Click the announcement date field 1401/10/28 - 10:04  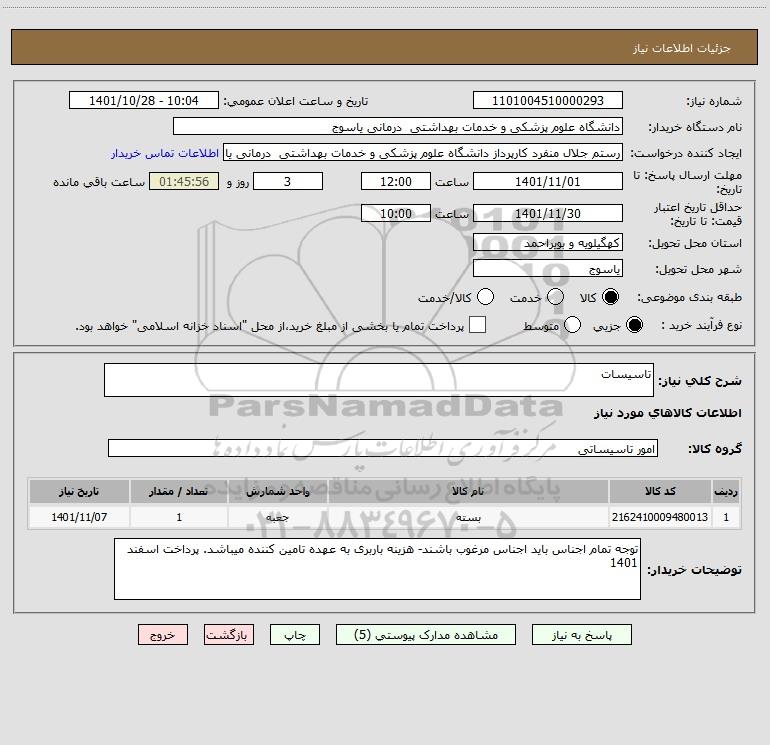pos(144,100)
